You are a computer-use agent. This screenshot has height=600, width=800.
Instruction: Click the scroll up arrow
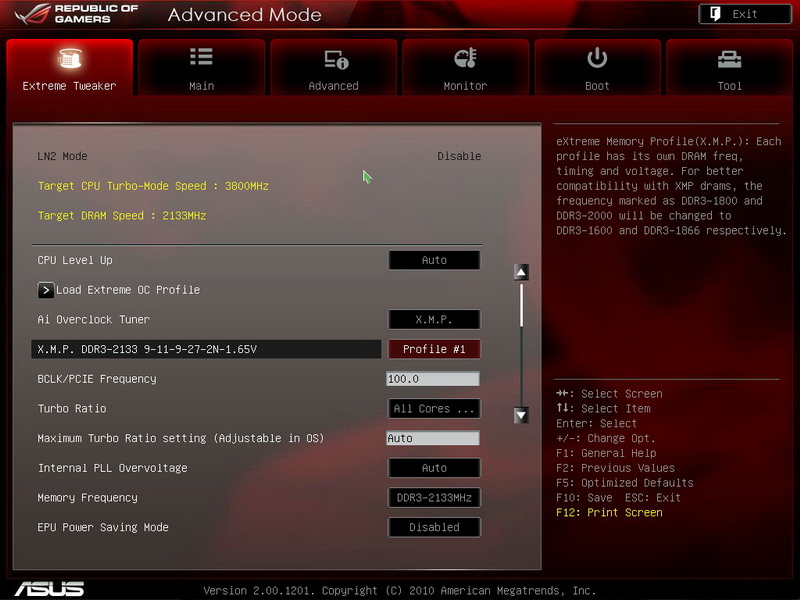(x=521, y=272)
